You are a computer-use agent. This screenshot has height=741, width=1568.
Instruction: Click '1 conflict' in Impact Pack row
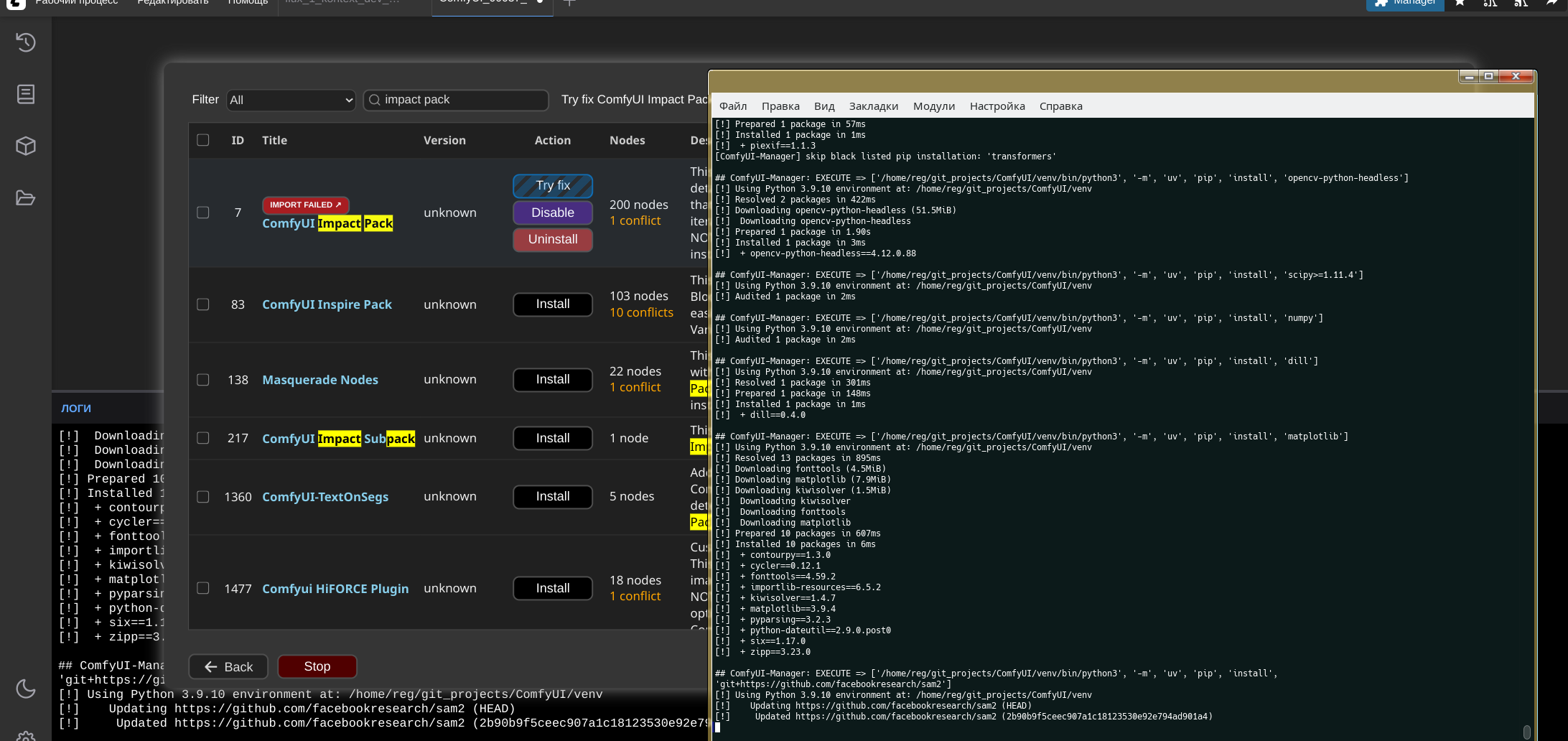click(635, 220)
